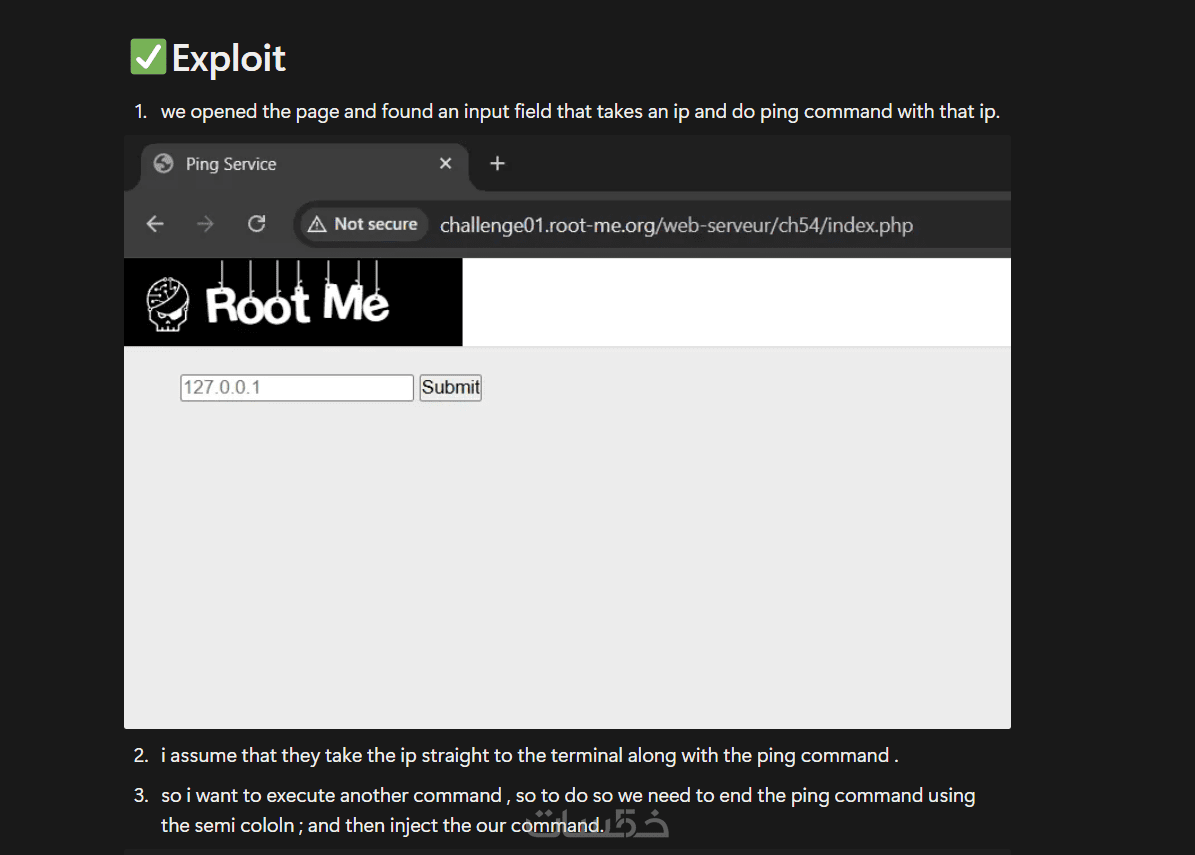Viewport: 1195px width, 855px height.
Task: Click the watermark logo at bottom
Action: tap(600, 825)
